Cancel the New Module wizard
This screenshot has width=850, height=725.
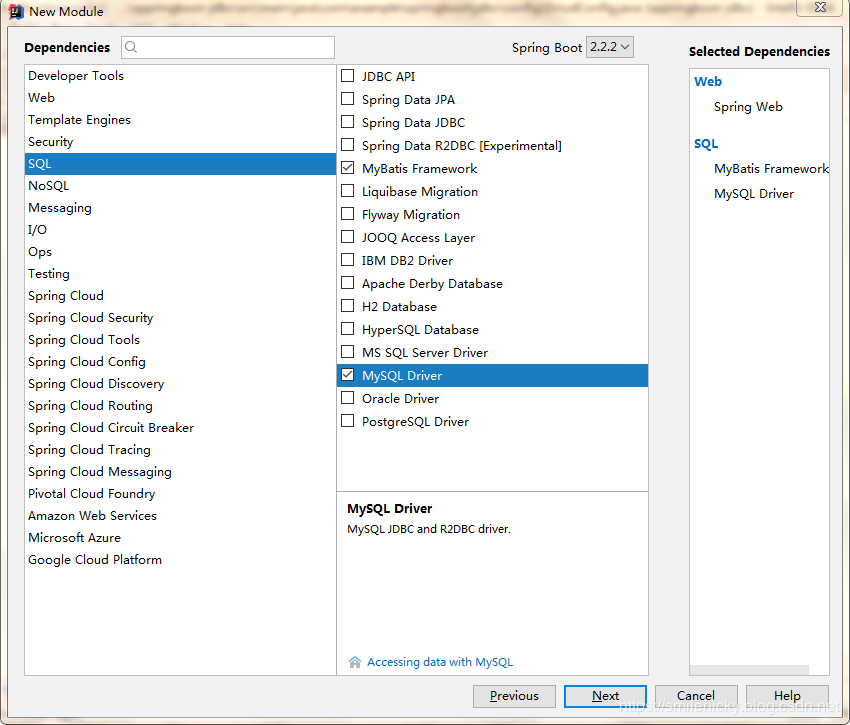pyautogui.click(x=696, y=696)
